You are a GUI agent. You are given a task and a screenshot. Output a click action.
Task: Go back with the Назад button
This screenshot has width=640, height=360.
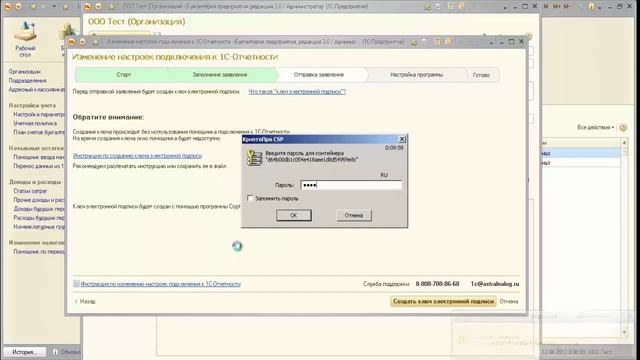(85, 301)
